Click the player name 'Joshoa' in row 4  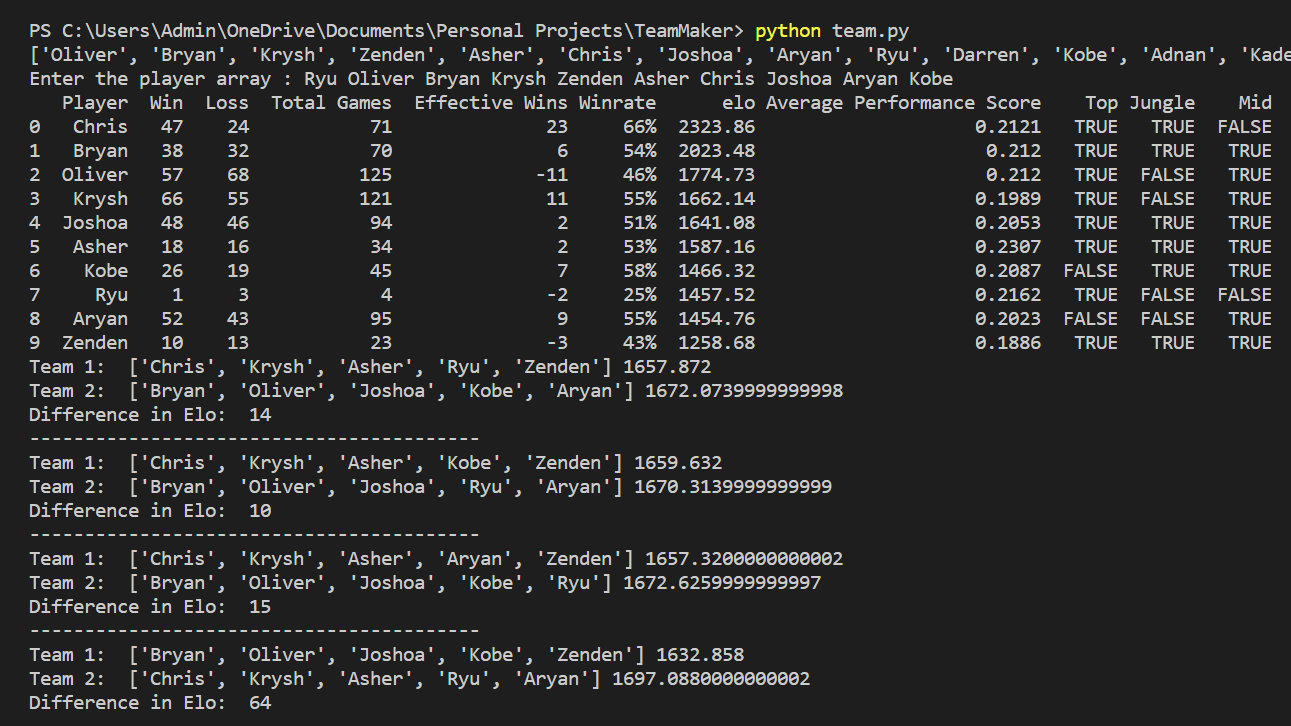(x=95, y=223)
